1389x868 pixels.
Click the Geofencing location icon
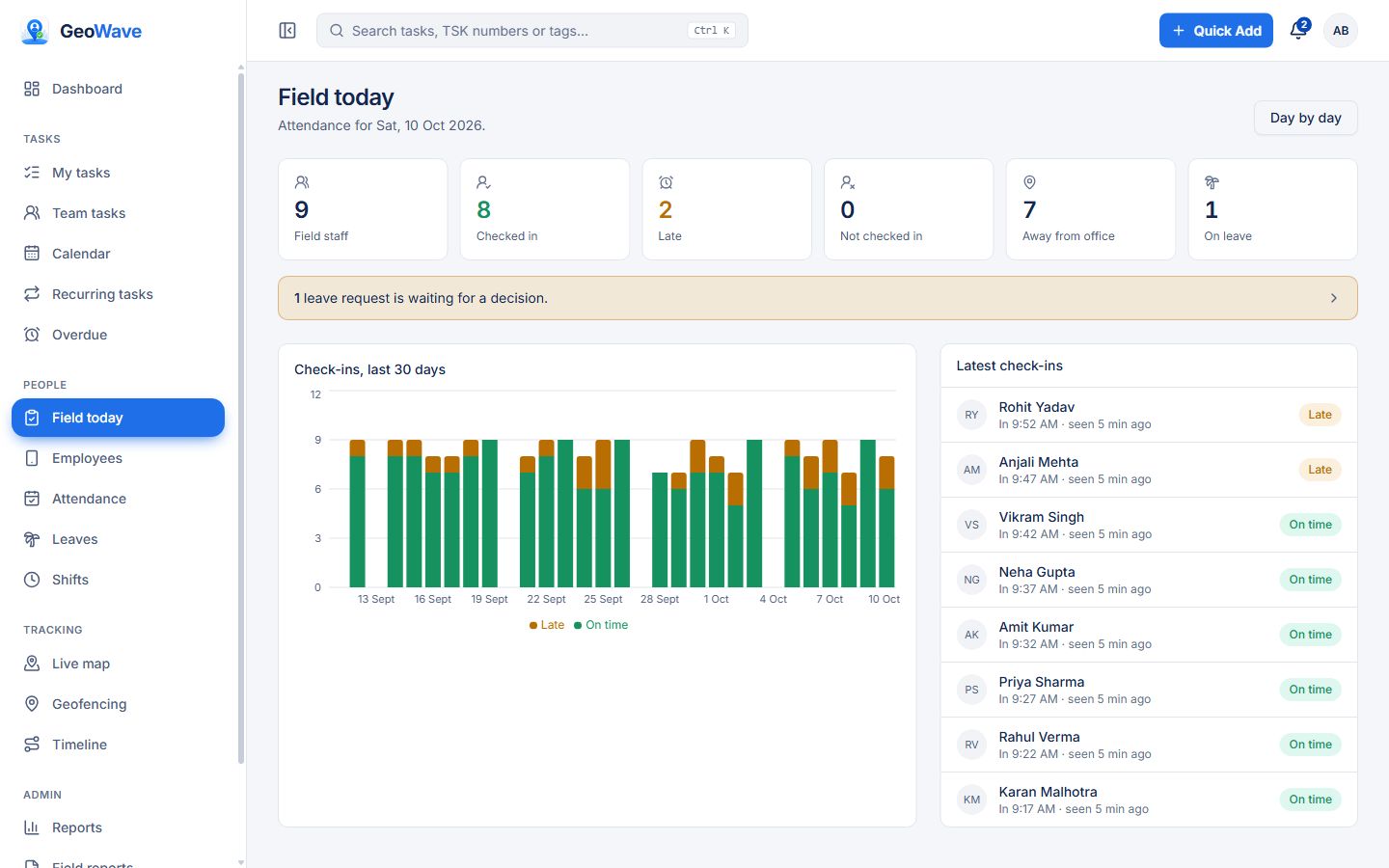coord(32,704)
